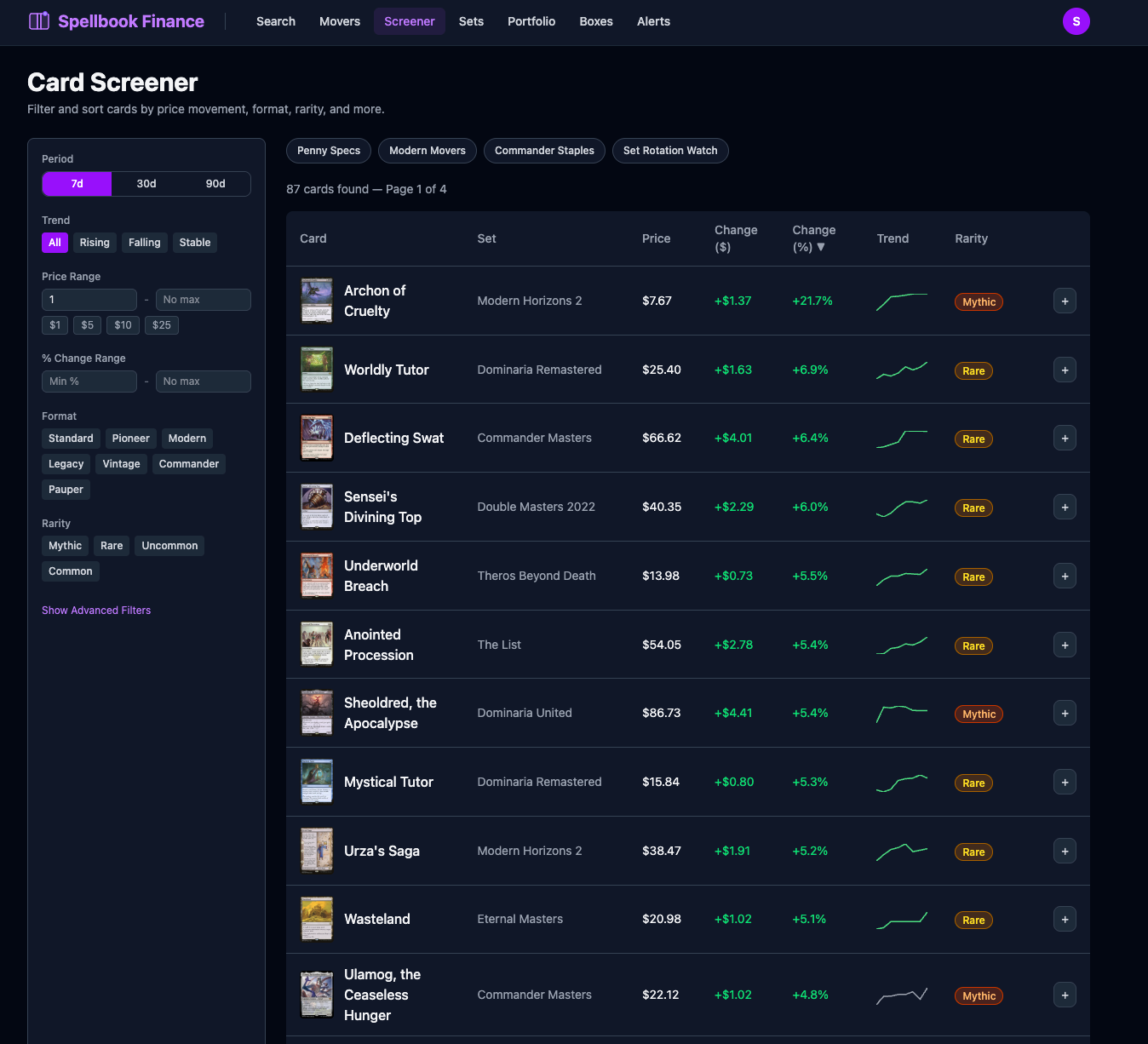Viewport: 1148px width, 1044px height.
Task: Open the Alerts tab
Action: tap(653, 21)
